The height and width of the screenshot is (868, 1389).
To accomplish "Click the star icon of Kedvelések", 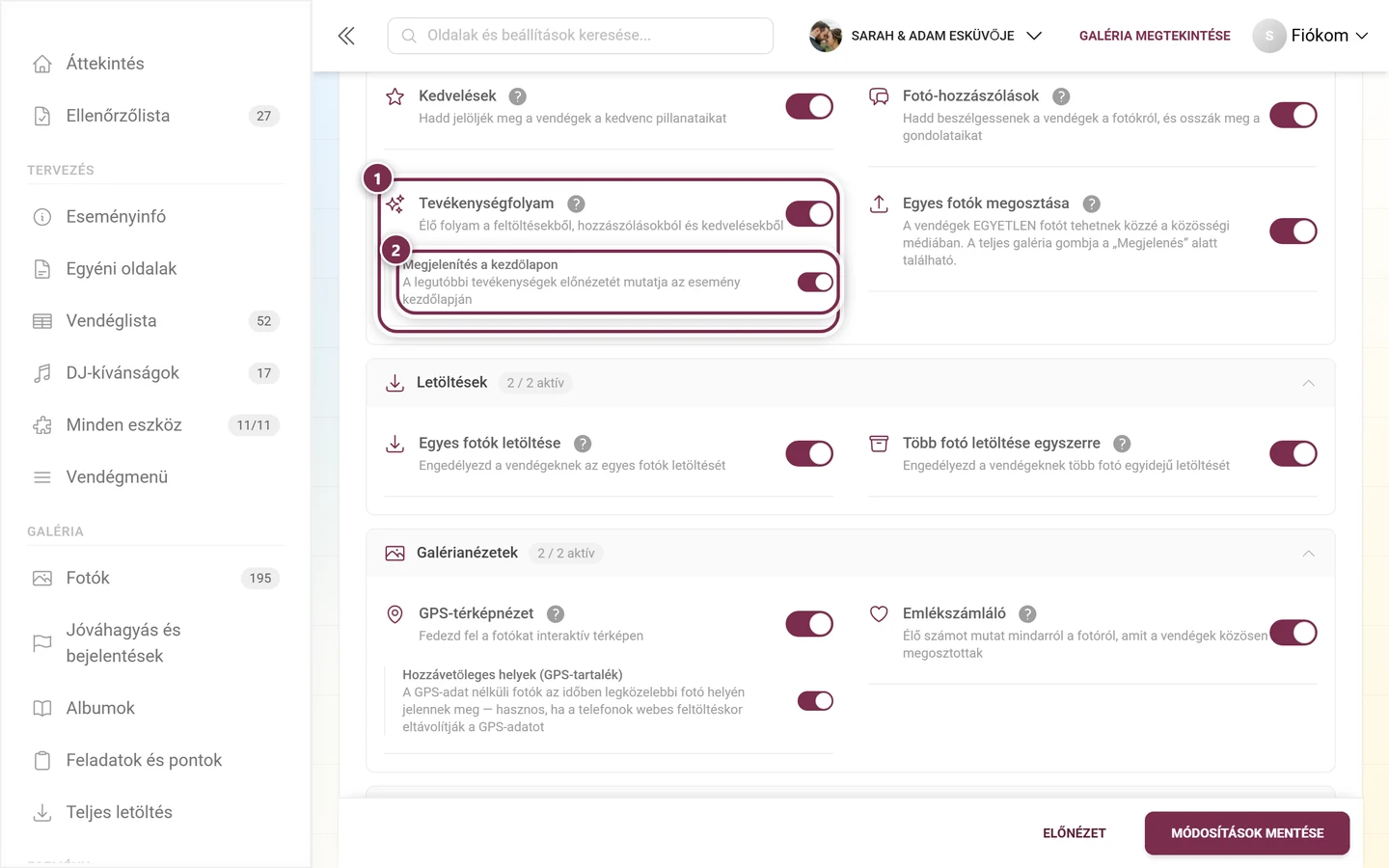I will pyautogui.click(x=395, y=96).
